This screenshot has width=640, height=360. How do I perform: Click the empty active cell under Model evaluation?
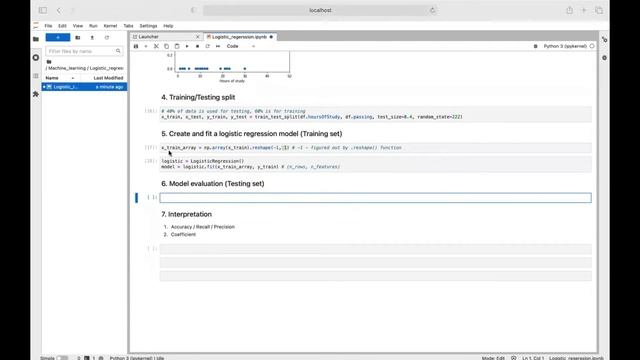376,198
